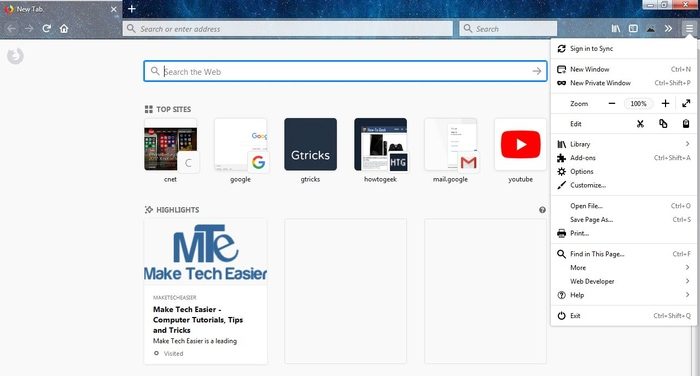
Task: Click the back navigation arrow
Action: pyautogui.click(x=12, y=29)
